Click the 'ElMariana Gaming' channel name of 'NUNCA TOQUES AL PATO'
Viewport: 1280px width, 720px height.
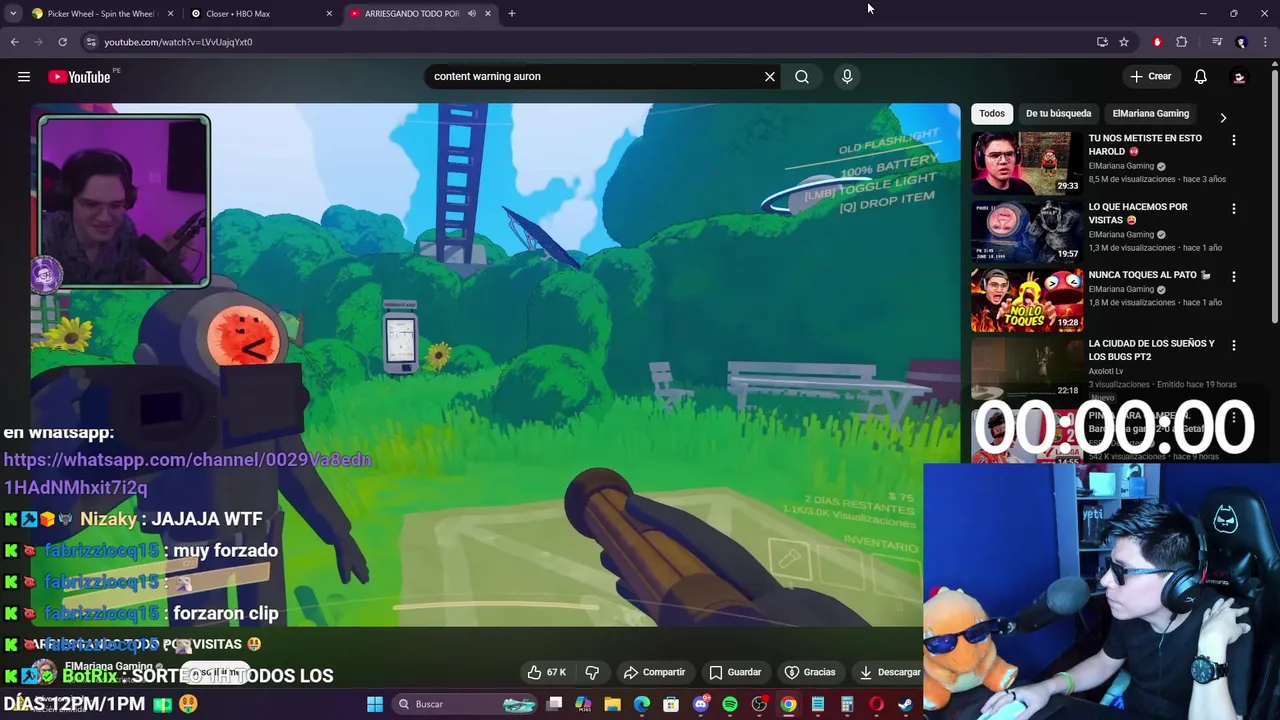(x=1121, y=289)
